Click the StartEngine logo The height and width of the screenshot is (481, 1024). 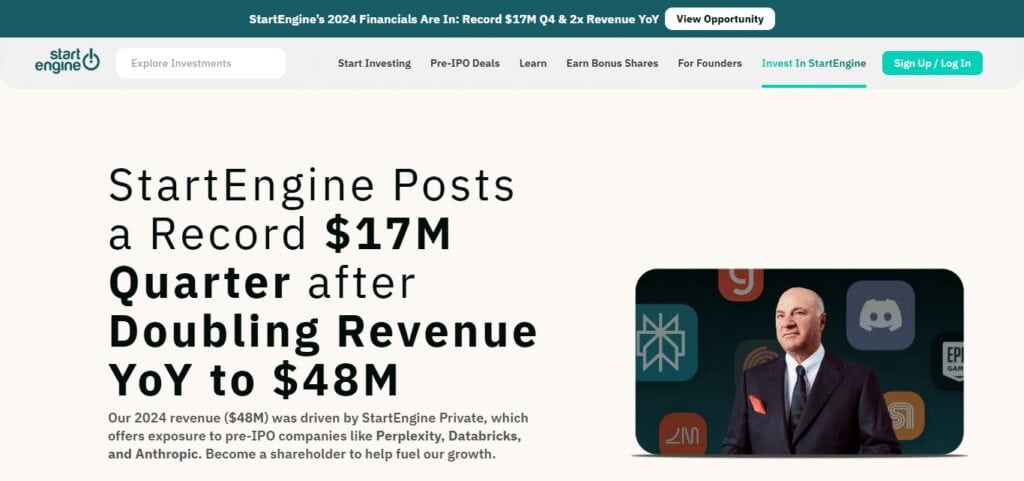[x=67, y=61]
